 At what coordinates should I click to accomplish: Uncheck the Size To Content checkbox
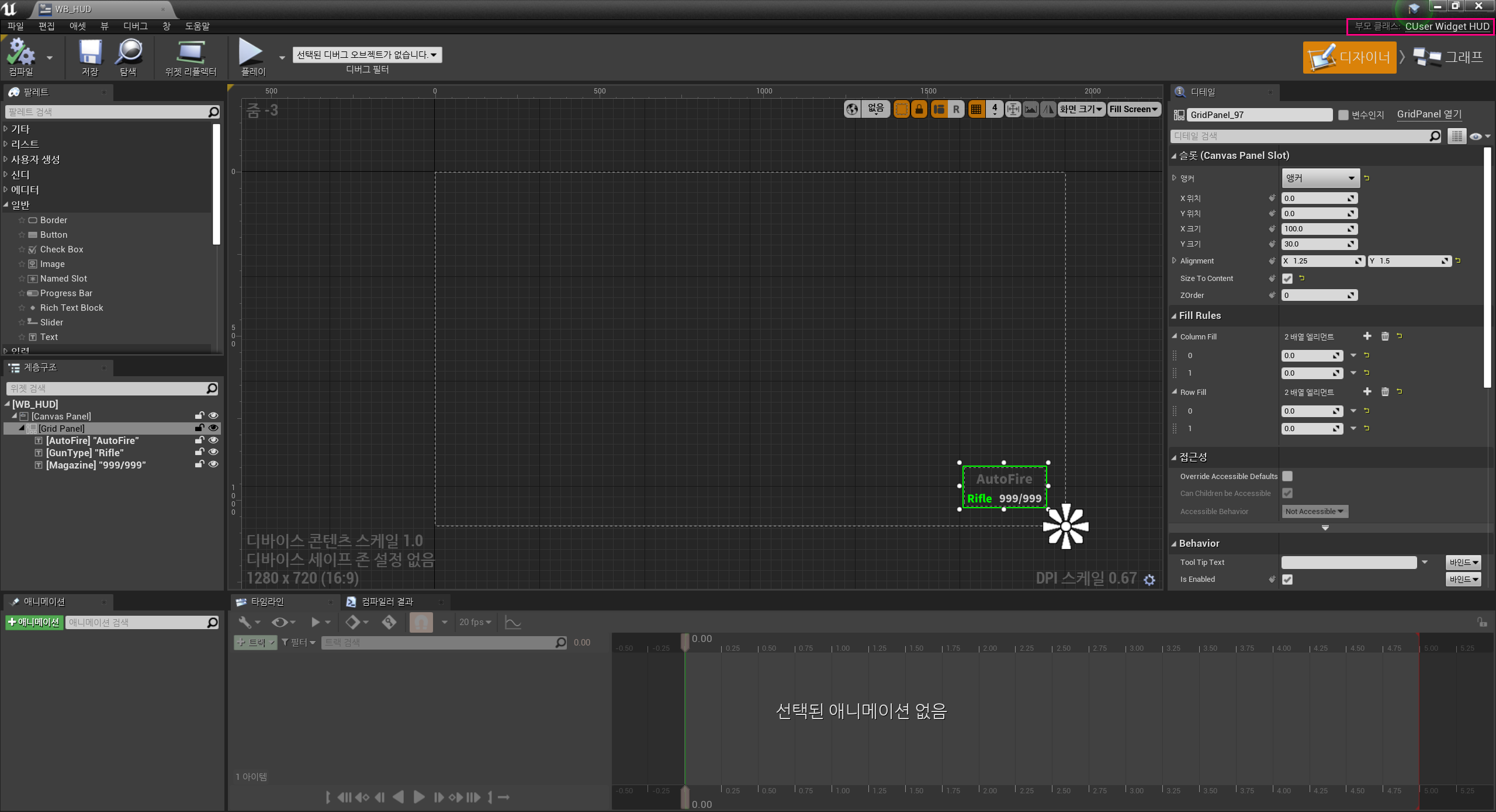point(1287,279)
